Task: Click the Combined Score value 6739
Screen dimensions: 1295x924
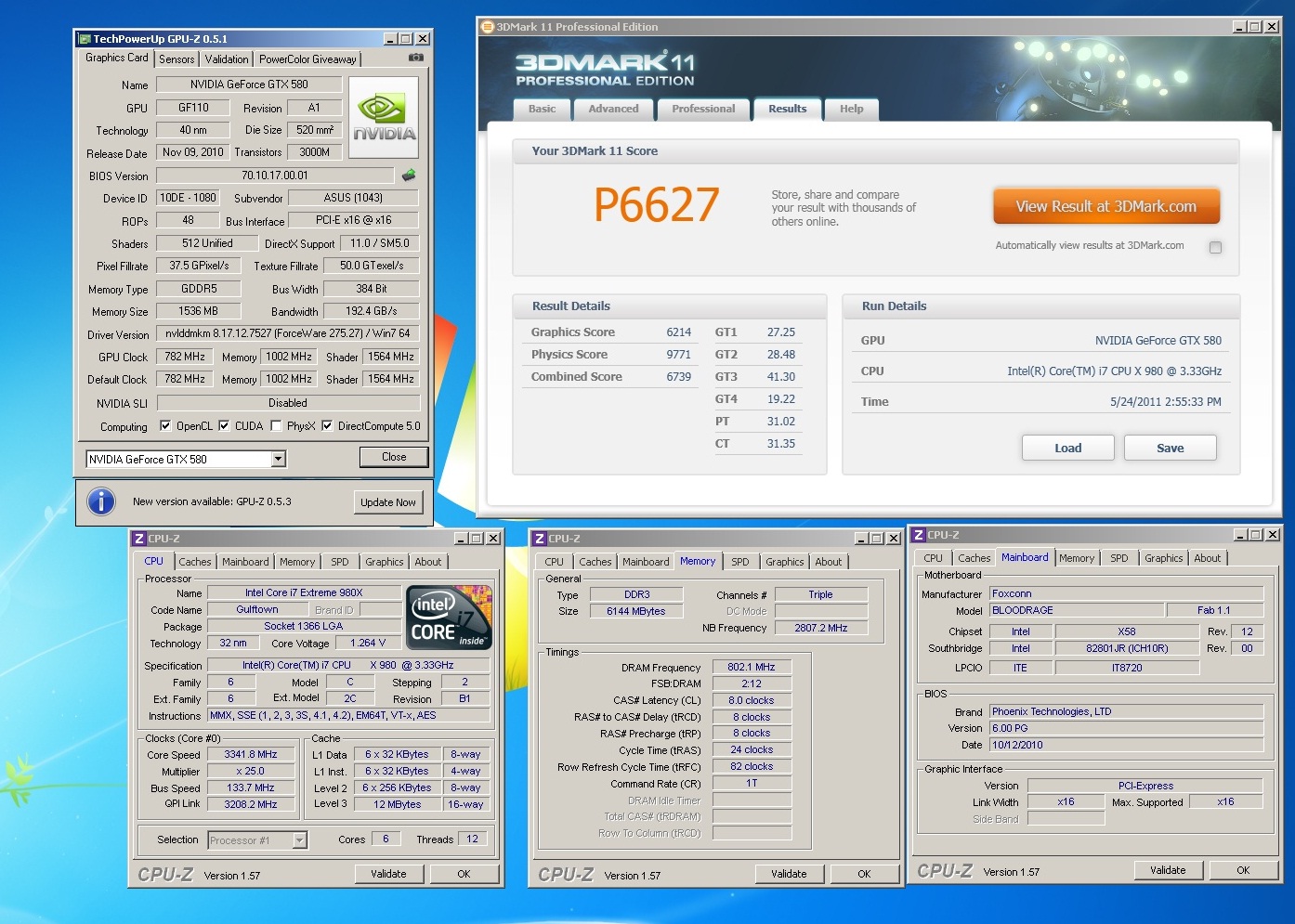Action: (679, 377)
